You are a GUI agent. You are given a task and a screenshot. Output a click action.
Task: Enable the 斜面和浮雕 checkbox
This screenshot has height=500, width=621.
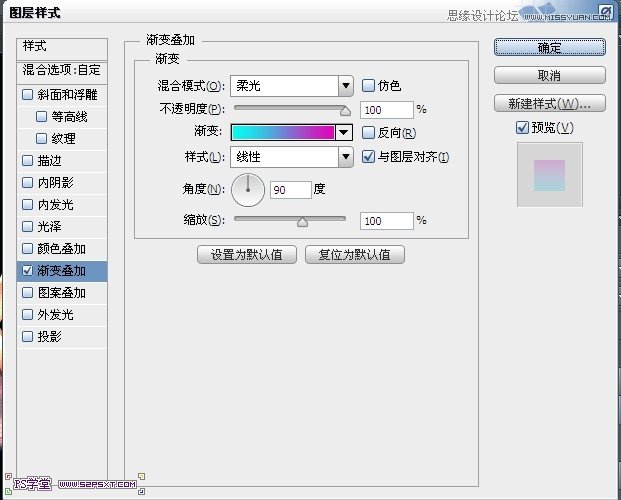click(27, 95)
